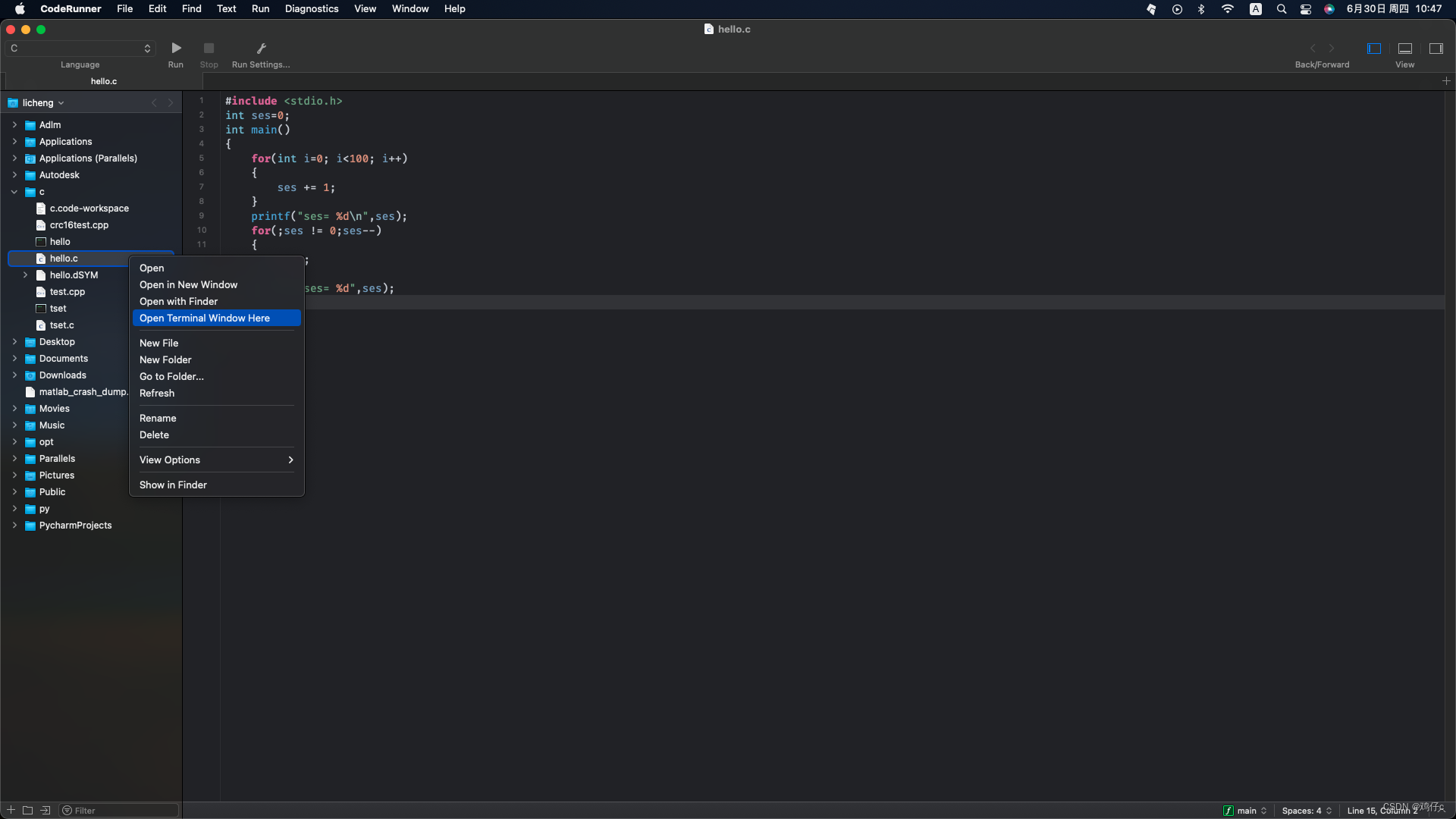The image size is (1456, 819).
Task: Open macOS Spotlight search icon
Action: (x=1281, y=9)
